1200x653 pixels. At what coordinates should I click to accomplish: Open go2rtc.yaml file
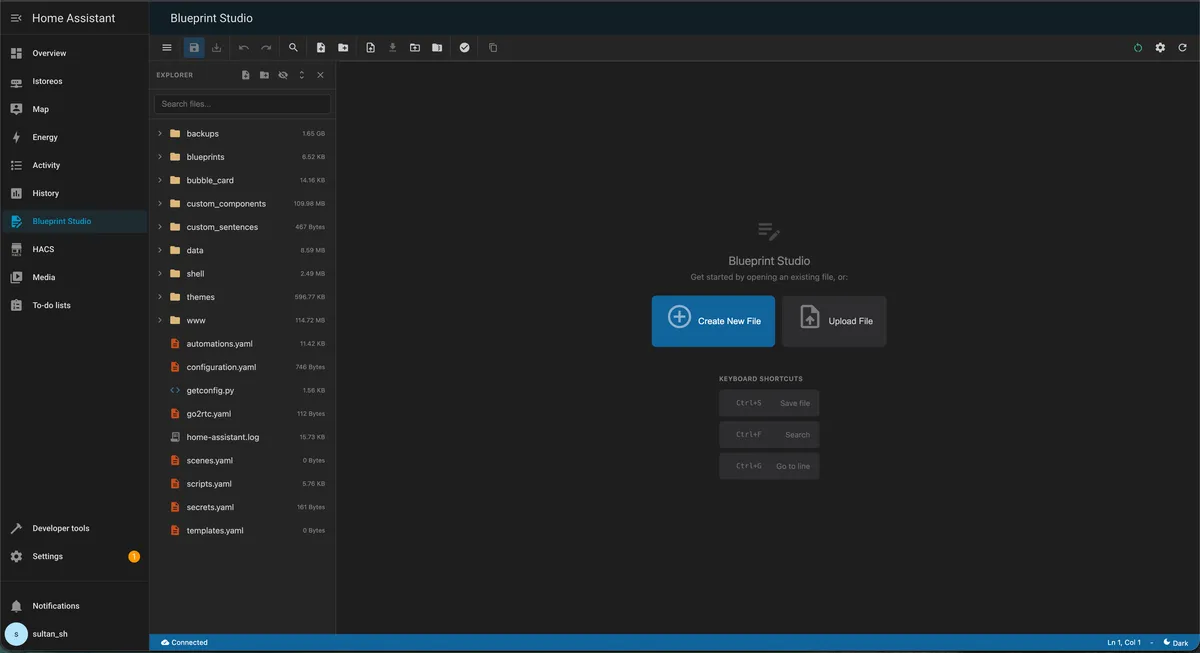[x=242, y=414]
